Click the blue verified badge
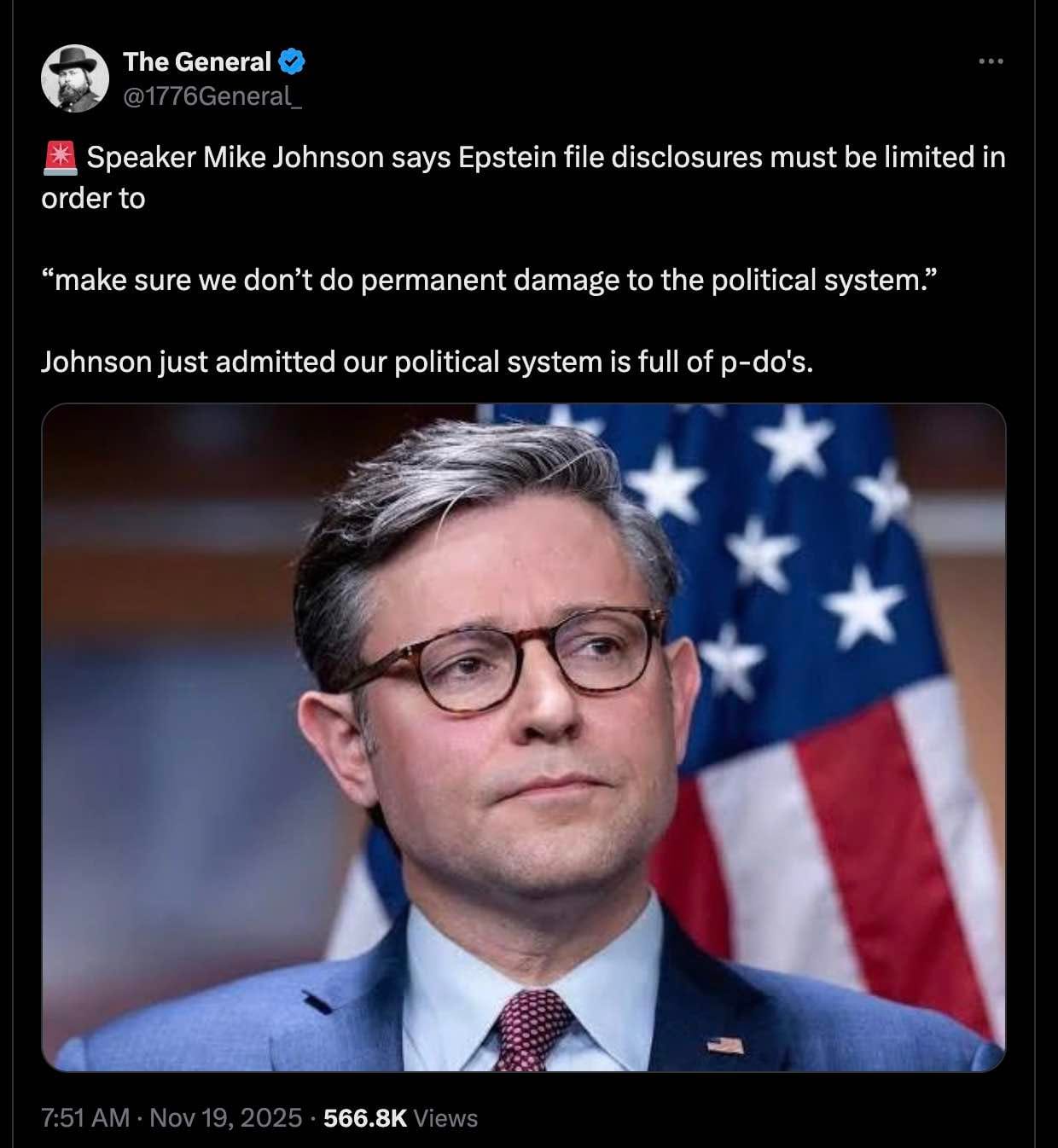This screenshot has width=1058, height=1148. [293, 61]
